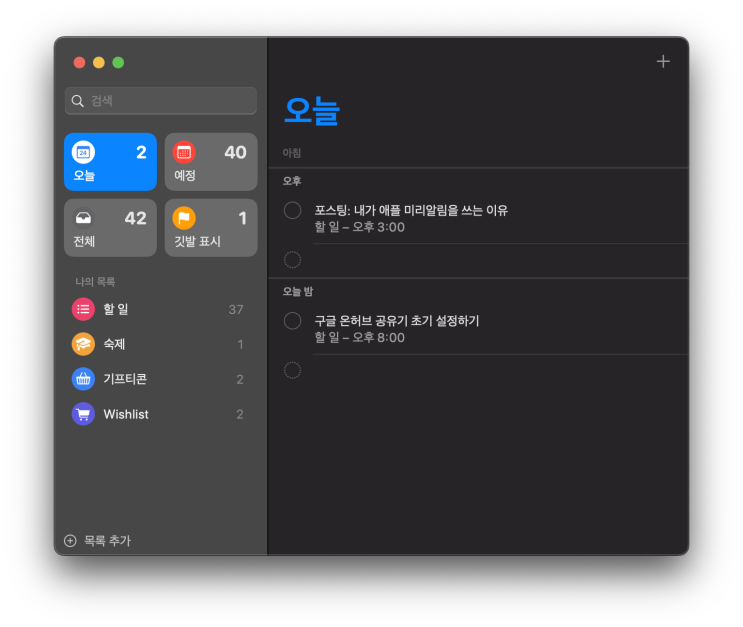Select the 기프티콘 list
This screenshot has width=743, height=627.
[x=161, y=379]
